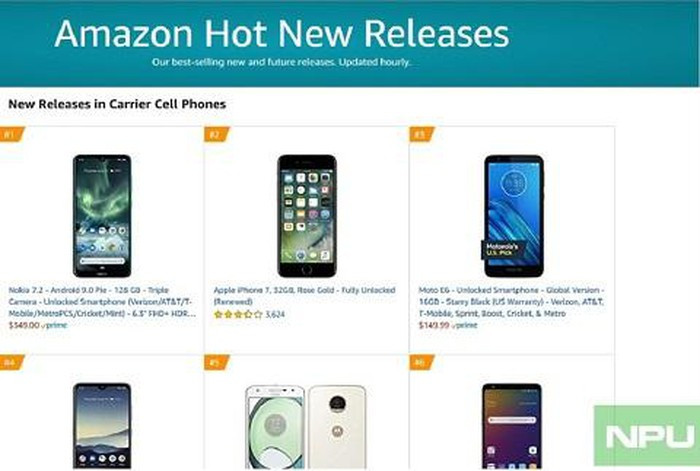Open the fourth ranked phone thumbnail
This screenshot has height=471, width=700.
[x=102, y=426]
